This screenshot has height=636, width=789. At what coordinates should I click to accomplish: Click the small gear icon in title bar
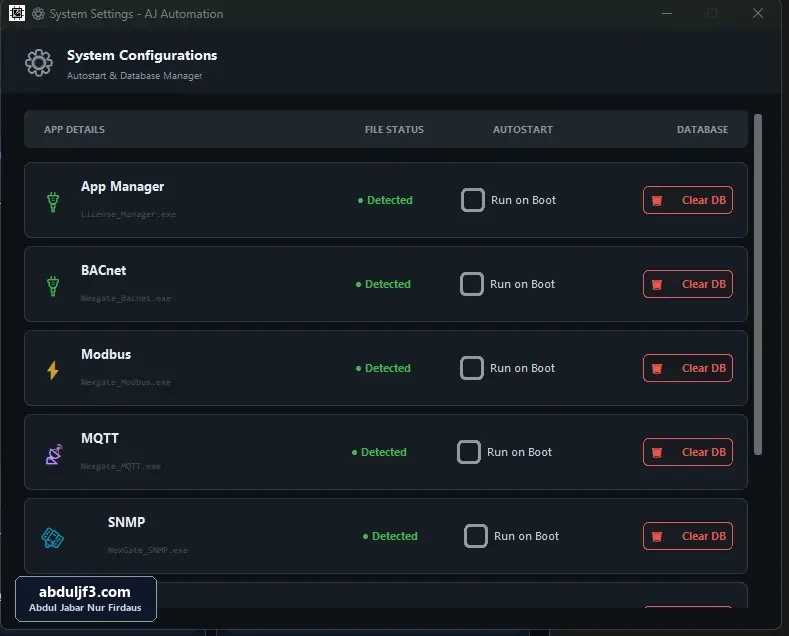click(x=38, y=14)
